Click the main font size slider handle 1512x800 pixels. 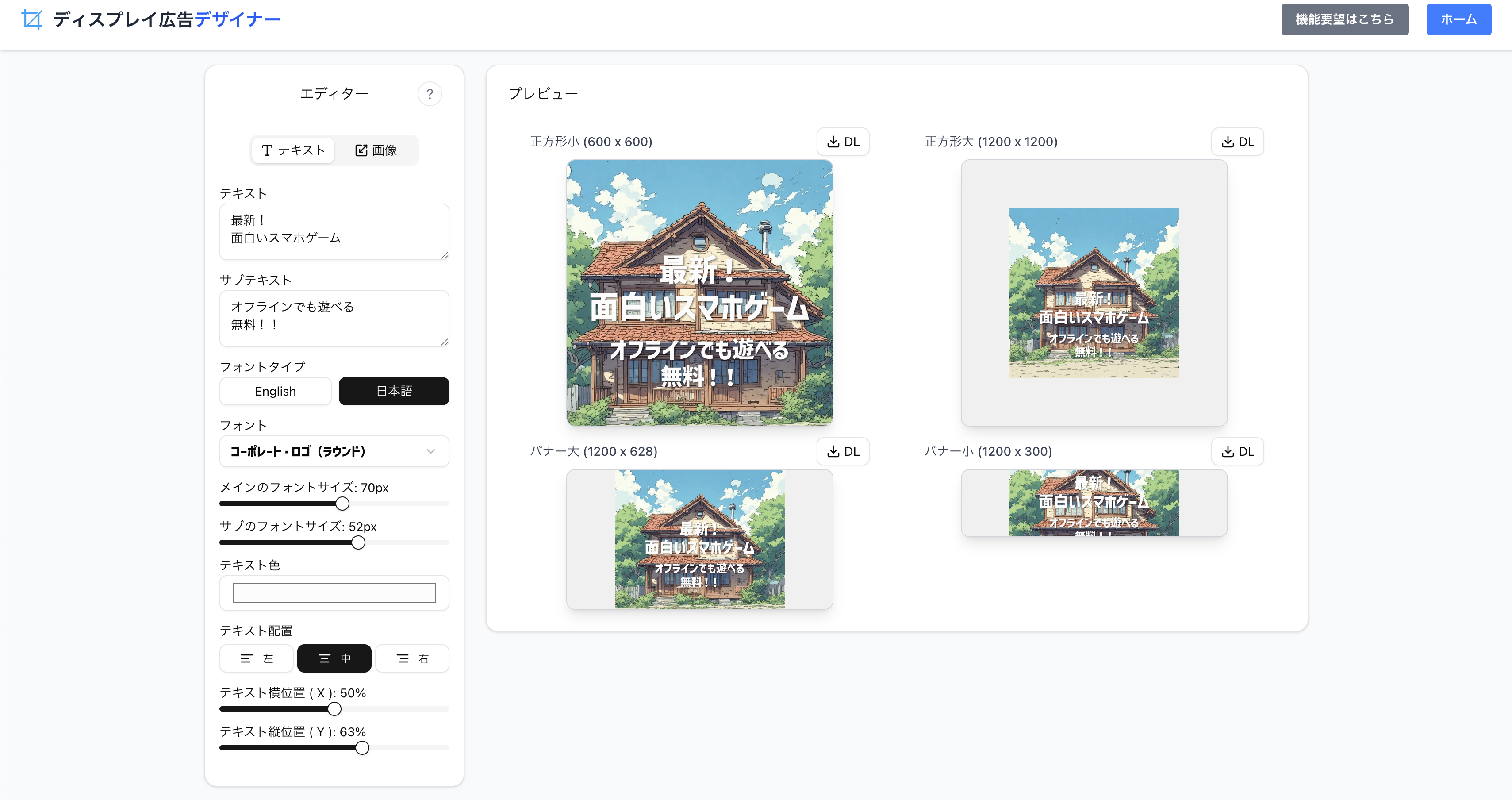tap(342, 504)
